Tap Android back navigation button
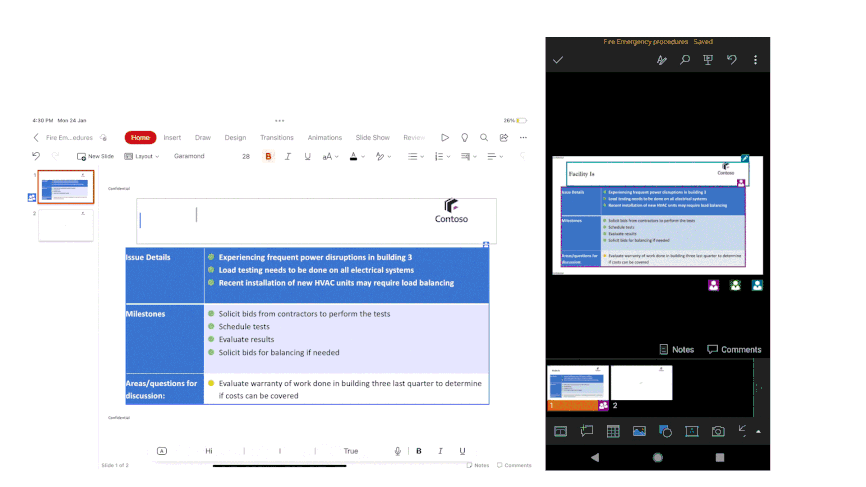This screenshot has width=866, height=487. tap(595, 457)
